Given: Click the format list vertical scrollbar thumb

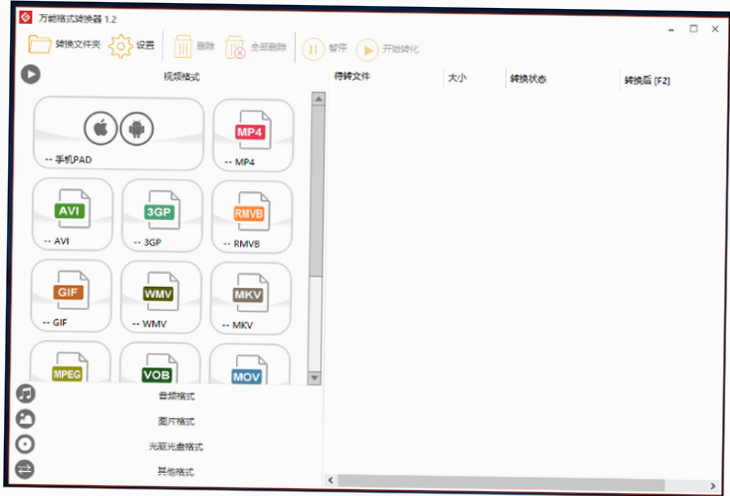Looking at the screenshot, I should click(317, 191).
